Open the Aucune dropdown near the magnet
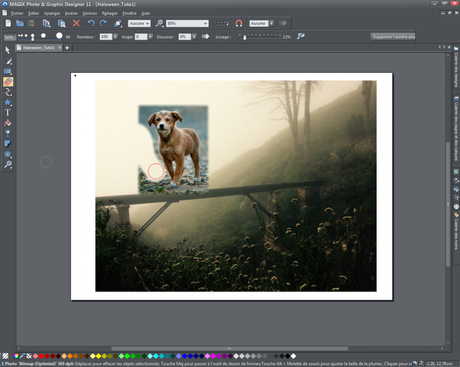Image resolution: width=460 pixels, height=367 pixels. [272, 23]
